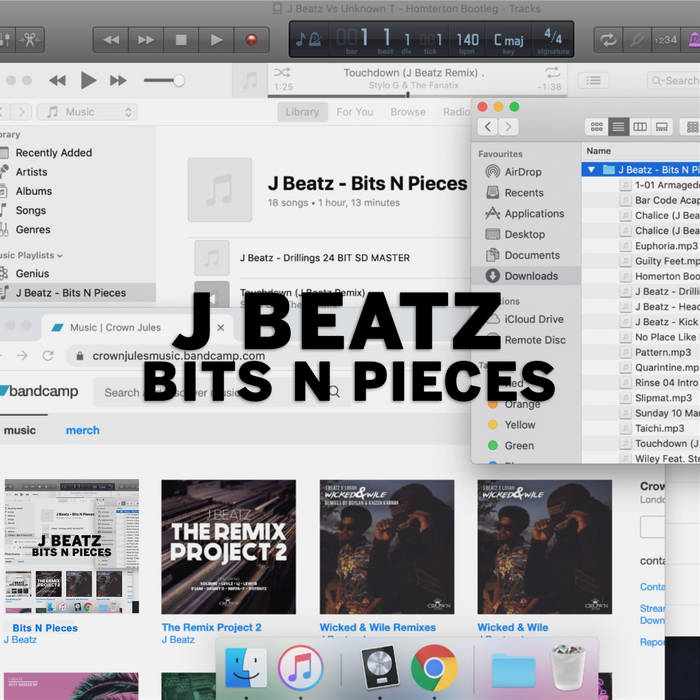Open Google Chrome from the Dock
Screen dimensions: 700x700
coord(433,667)
